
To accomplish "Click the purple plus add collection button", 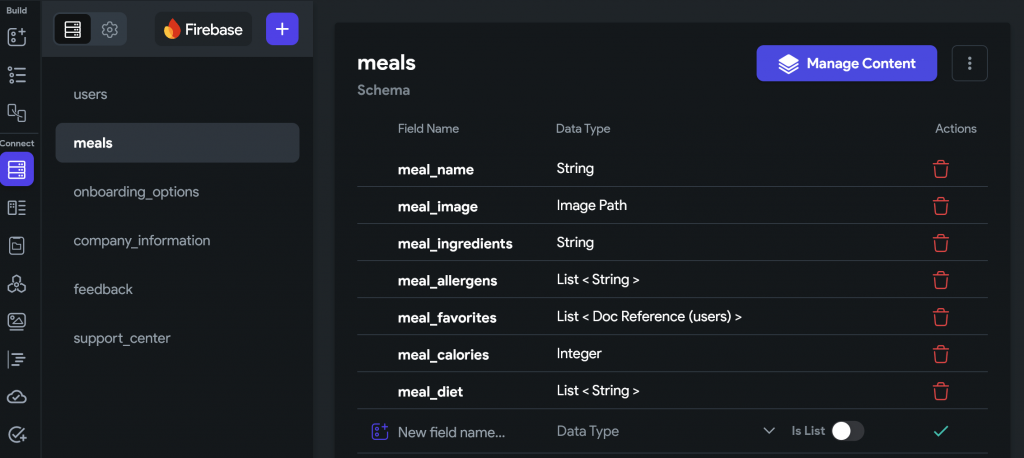I will pos(282,29).
